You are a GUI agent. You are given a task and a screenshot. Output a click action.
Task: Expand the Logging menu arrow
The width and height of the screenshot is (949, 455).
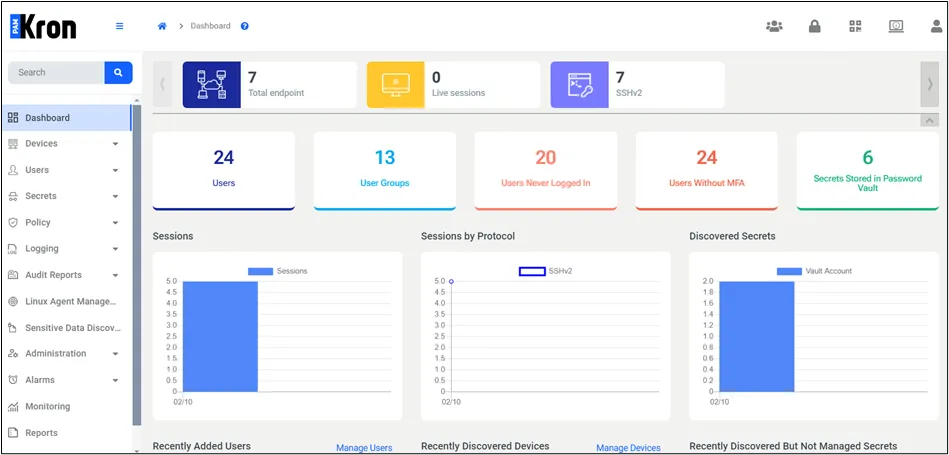click(x=115, y=249)
